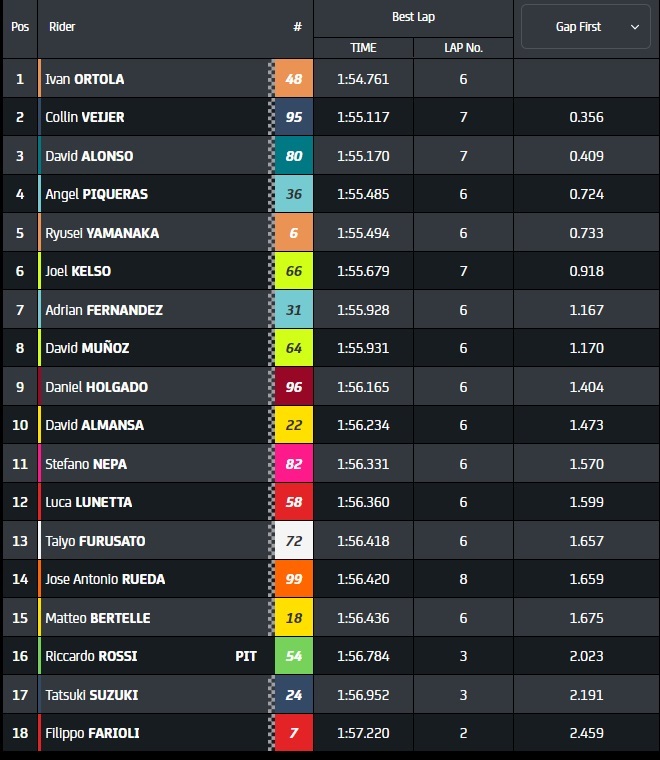The image size is (660, 760).
Task: Click the Pos column header
Action: [x=20, y=27]
